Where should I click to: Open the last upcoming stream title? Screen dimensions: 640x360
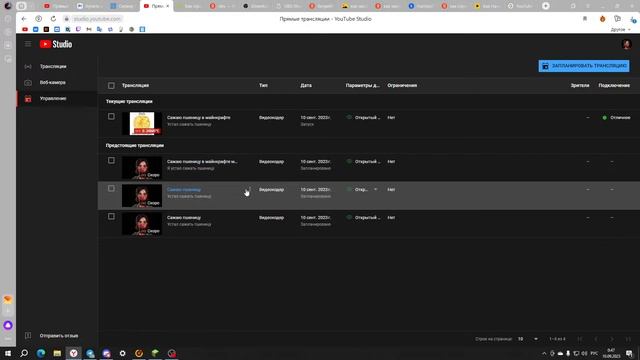pos(184,218)
